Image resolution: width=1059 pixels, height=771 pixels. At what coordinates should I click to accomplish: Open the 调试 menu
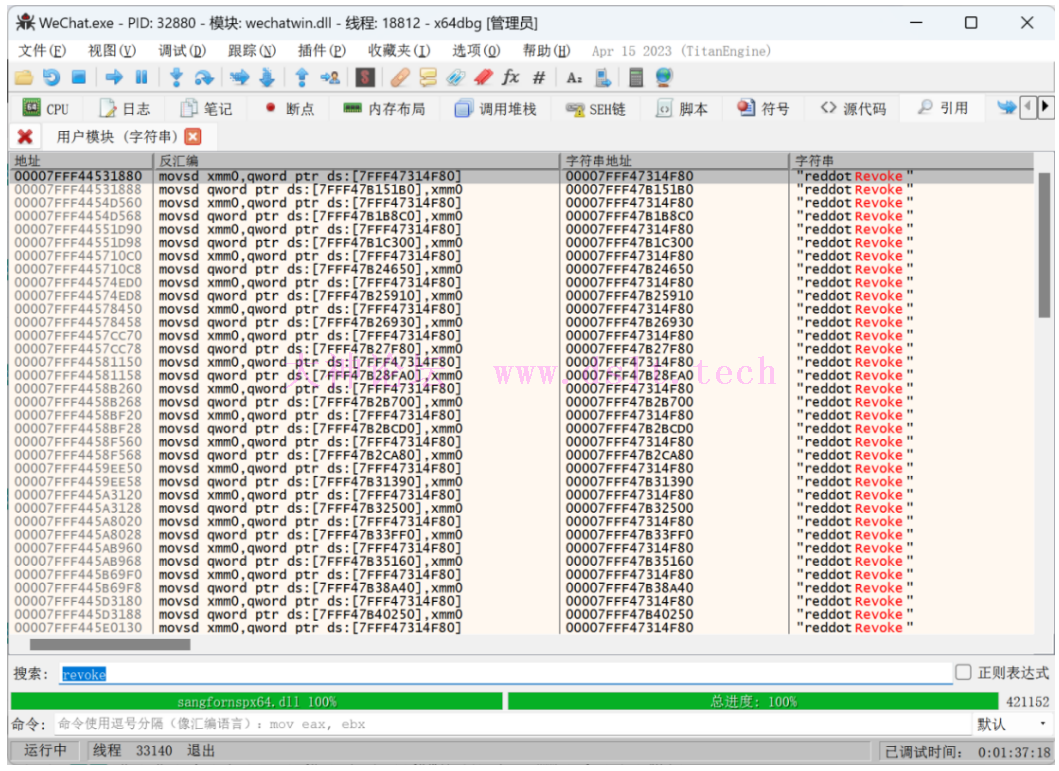click(x=182, y=51)
